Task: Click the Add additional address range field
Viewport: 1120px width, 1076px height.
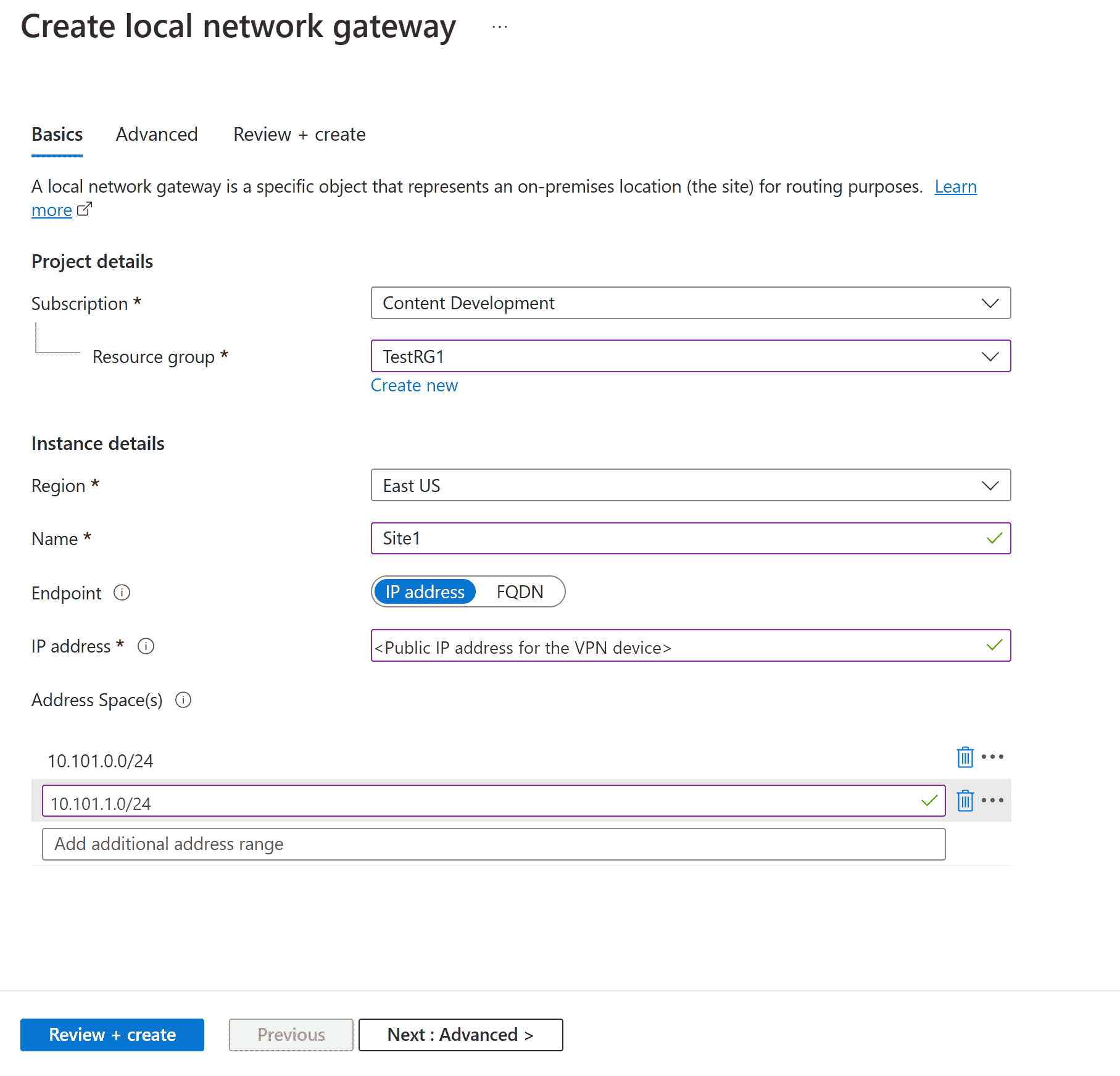Action: pos(492,844)
